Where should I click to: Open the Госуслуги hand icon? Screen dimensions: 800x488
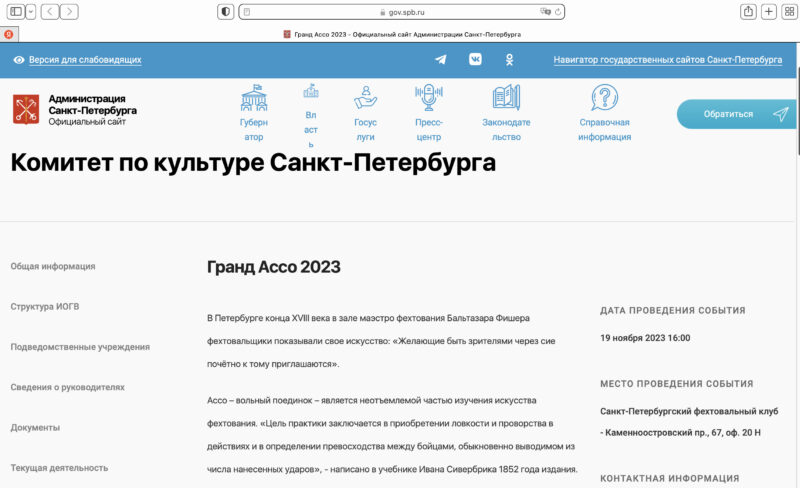pyautogui.click(x=366, y=98)
